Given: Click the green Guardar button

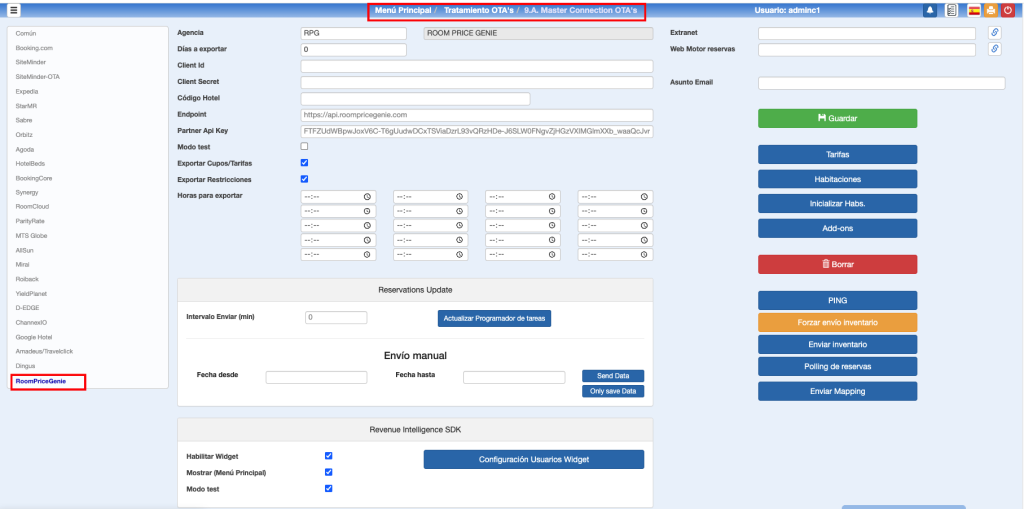Looking at the screenshot, I should (x=837, y=118).
